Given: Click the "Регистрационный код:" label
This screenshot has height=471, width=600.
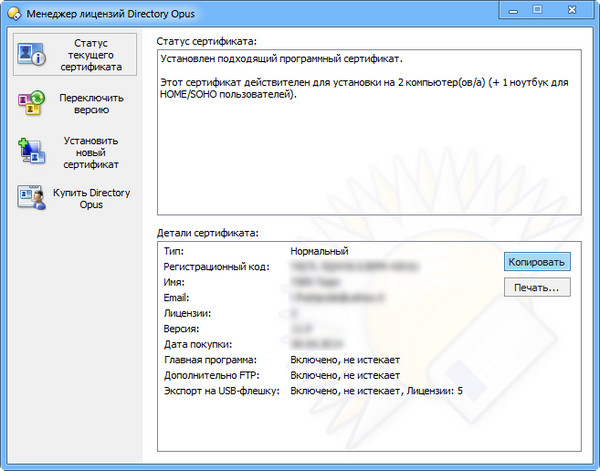Looking at the screenshot, I should pos(217,267).
